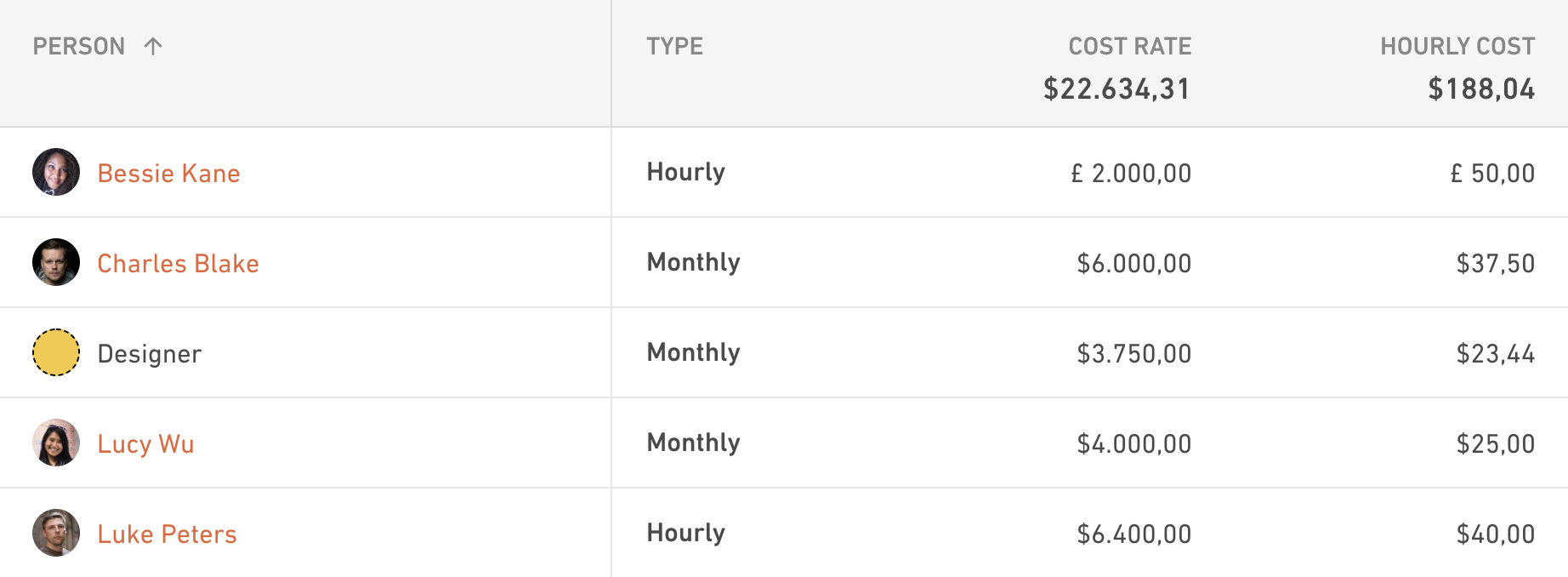Click Luke Peters' avatar photo
The width and height of the screenshot is (1568, 577).
click(56, 533)
